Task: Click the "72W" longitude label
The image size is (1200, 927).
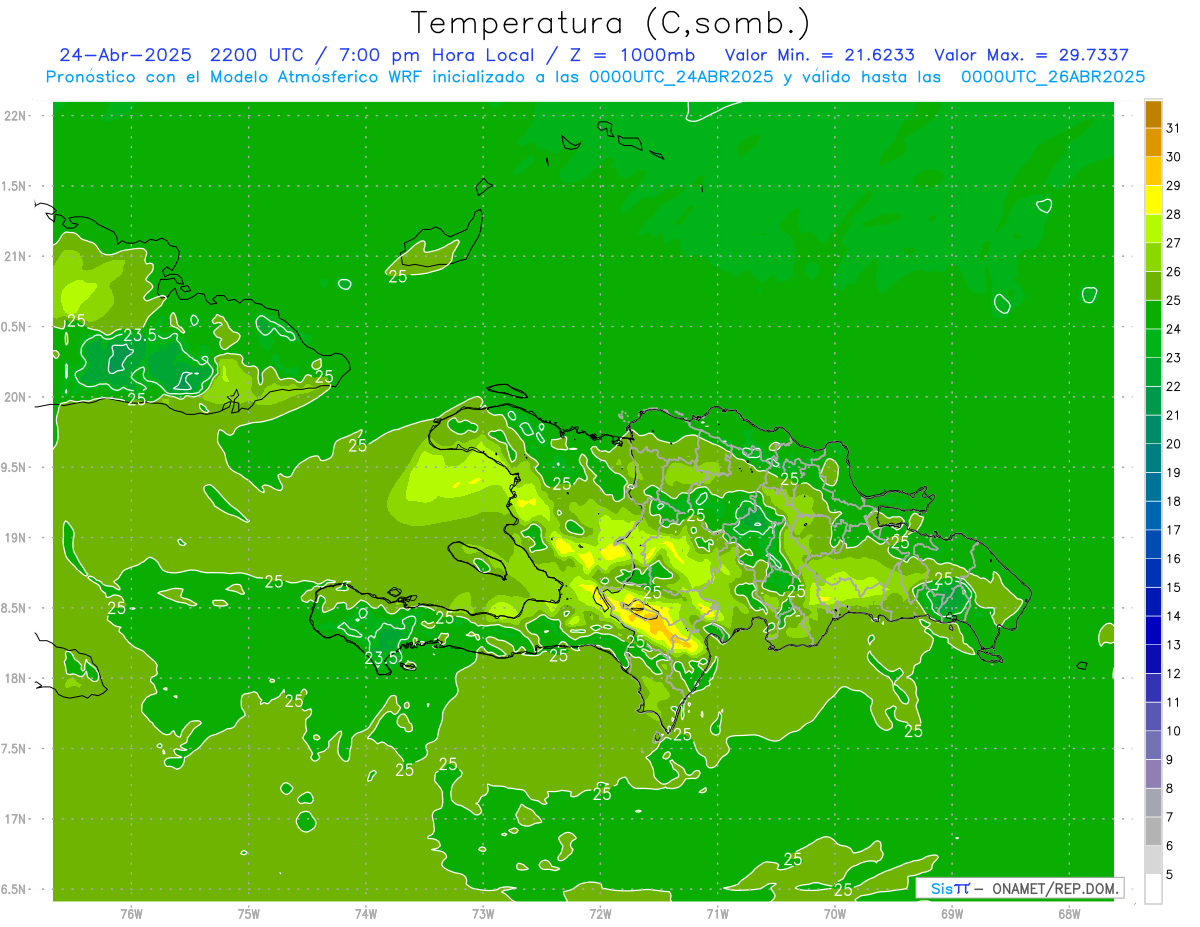Action: [600, 914]
